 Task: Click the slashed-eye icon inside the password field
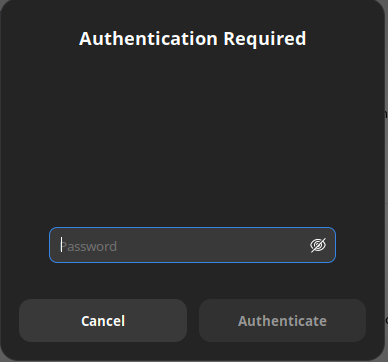tap(318, 245)
